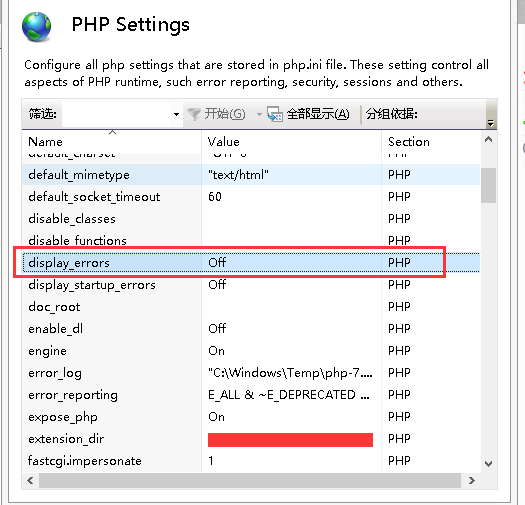The width and height of the screenshot is (525, 505).
Task: Select the display_errors setting row
Action: point(251,263)
